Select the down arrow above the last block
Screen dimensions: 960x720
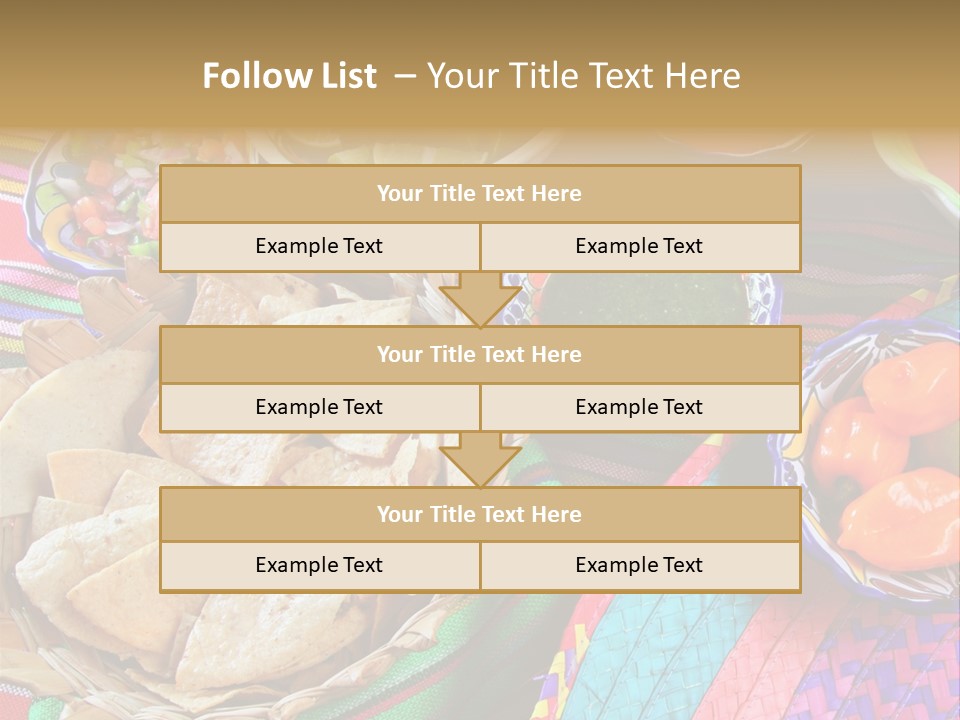(x=480, y=460)
